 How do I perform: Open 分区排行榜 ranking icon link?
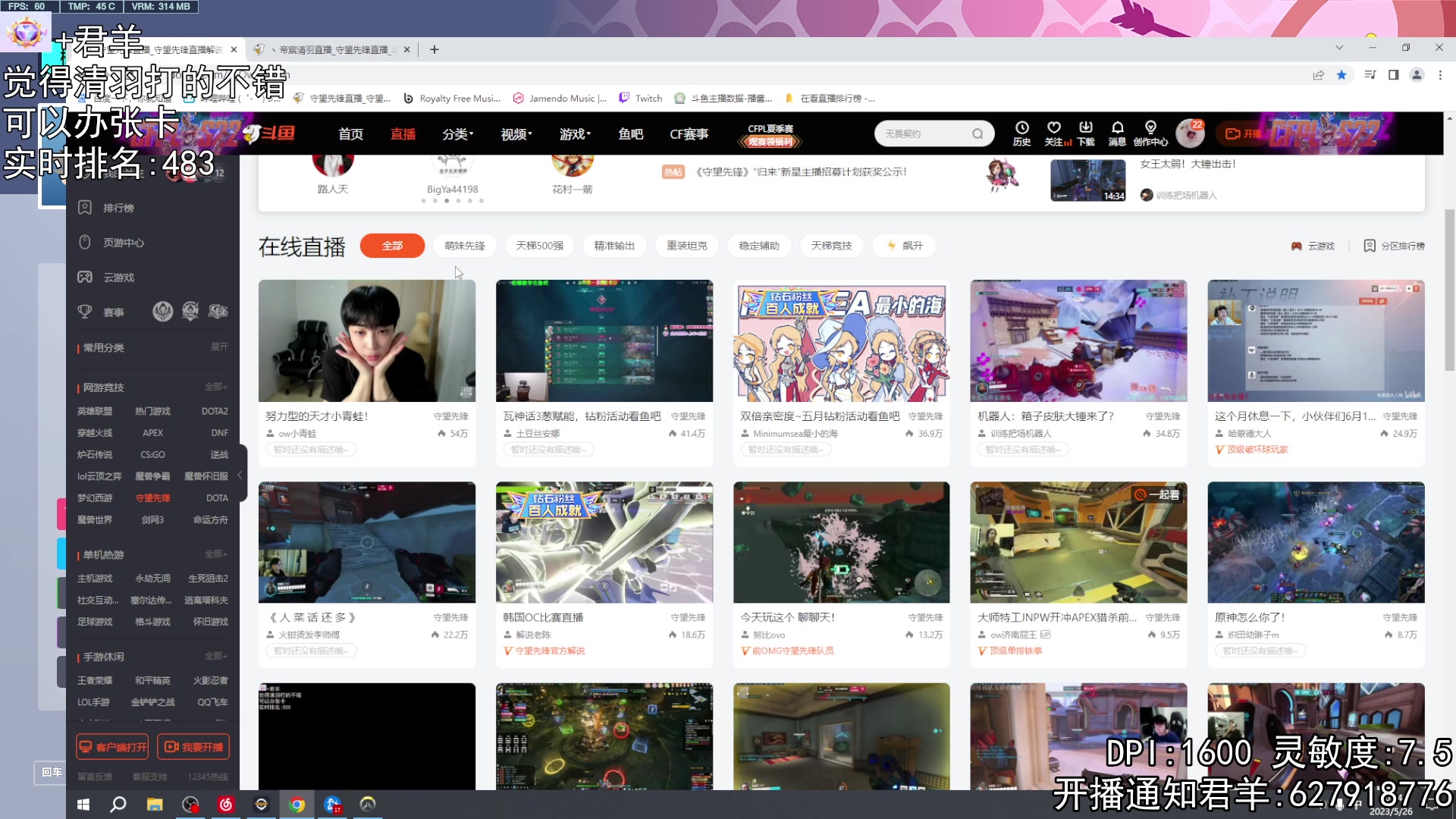tap(1394, 246)
